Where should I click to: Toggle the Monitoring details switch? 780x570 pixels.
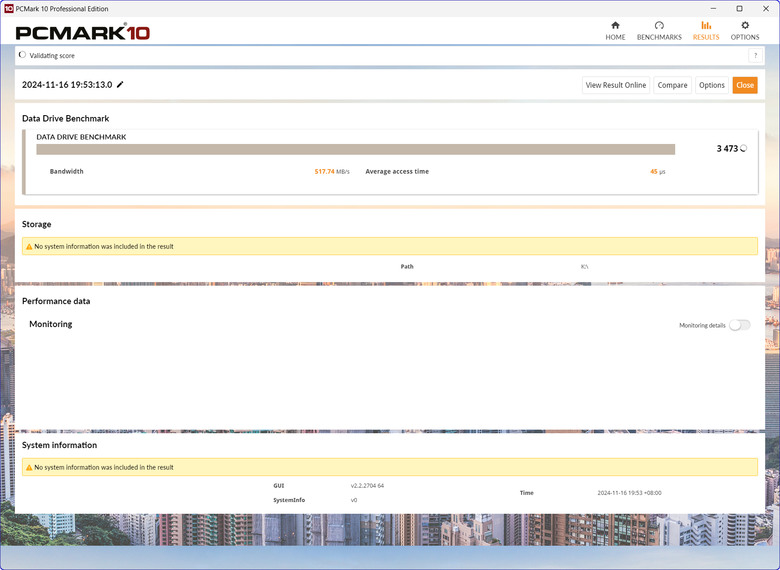(740, 325)
